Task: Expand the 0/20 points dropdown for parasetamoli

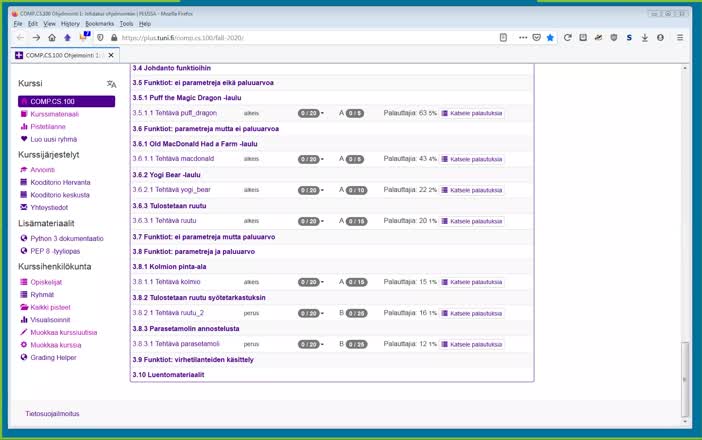Action: tap(310, 344)
